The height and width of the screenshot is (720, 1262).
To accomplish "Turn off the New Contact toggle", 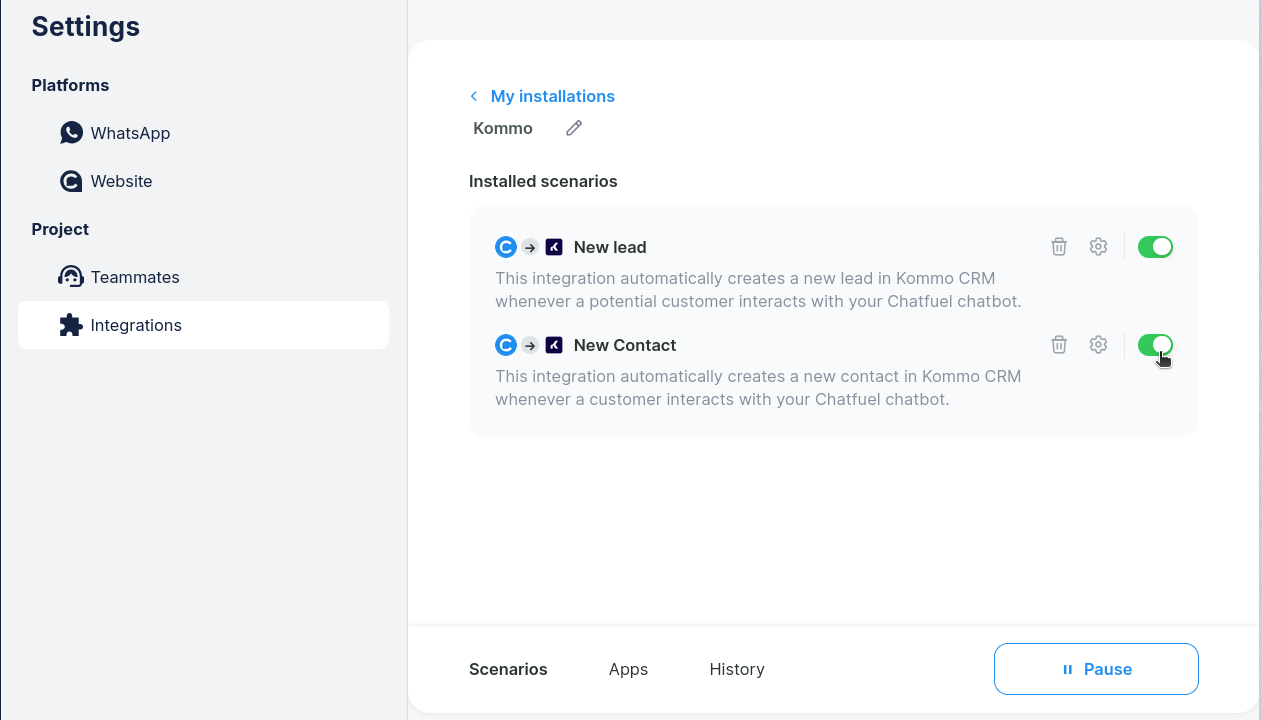I will point(1155,345).
